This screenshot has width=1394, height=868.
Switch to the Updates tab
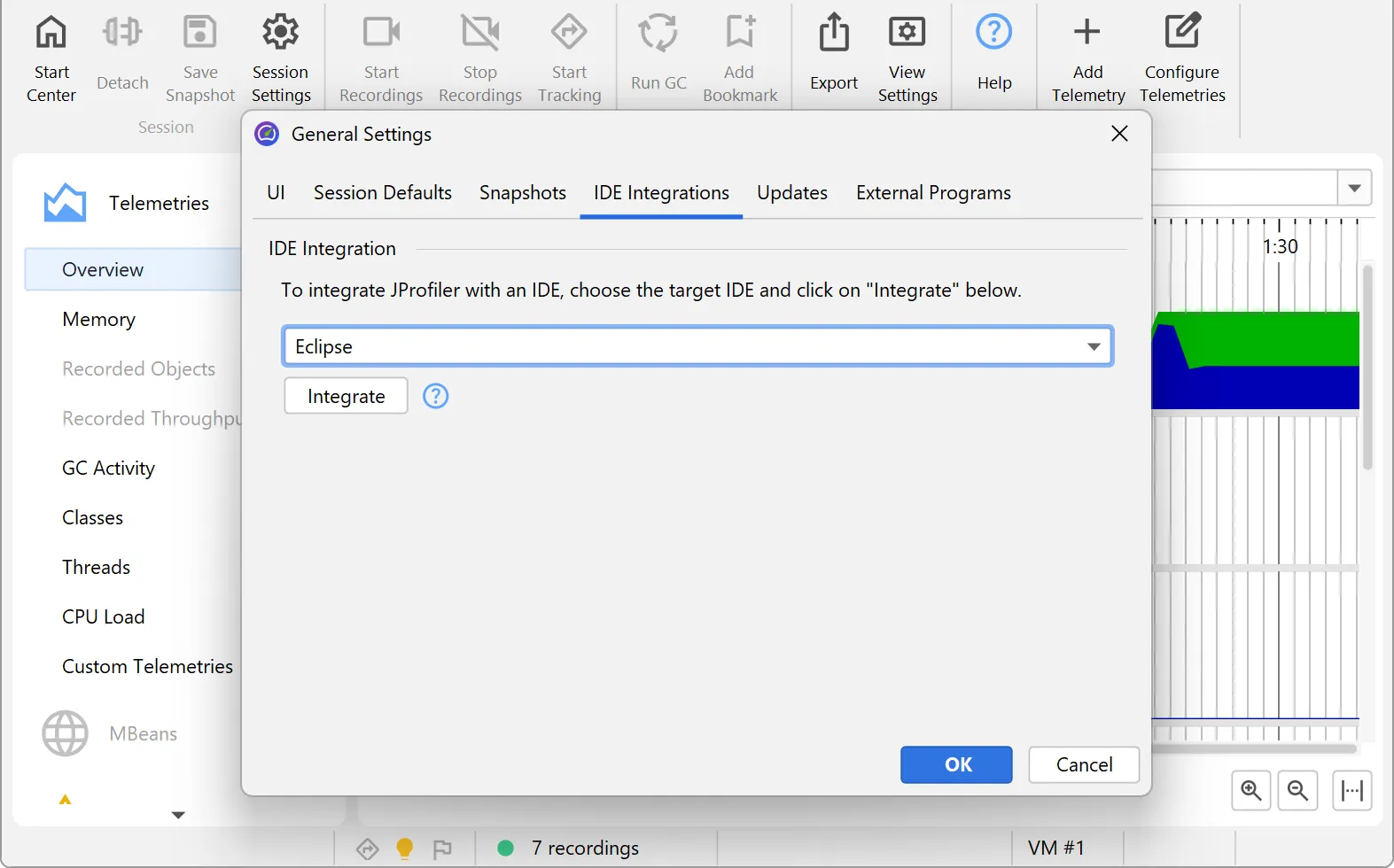tap(792, 193)
